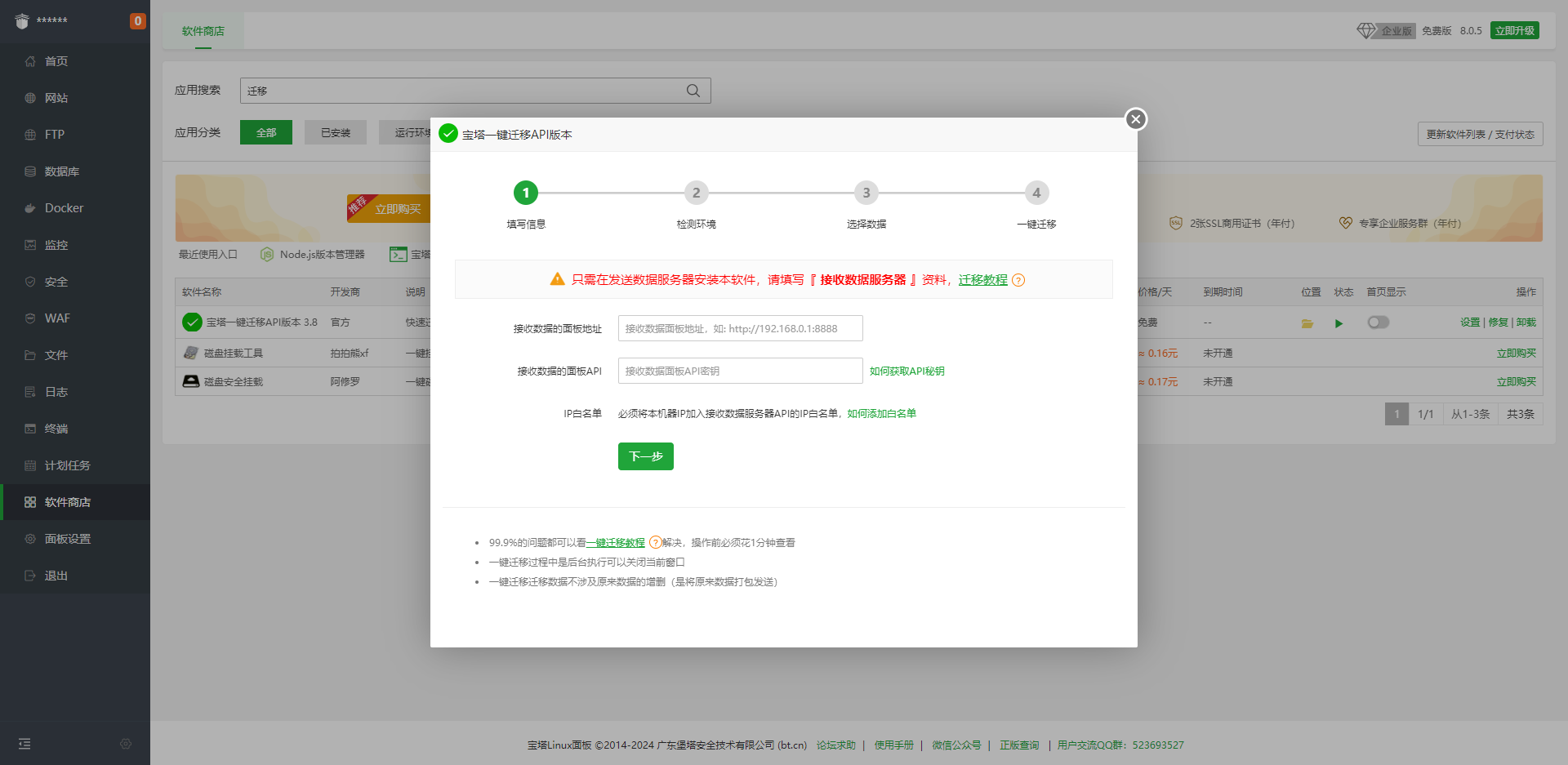Click the 接收数据的面板地址 input field
The height and width of the screenshot is (765, 1568).
pos(741,328)
